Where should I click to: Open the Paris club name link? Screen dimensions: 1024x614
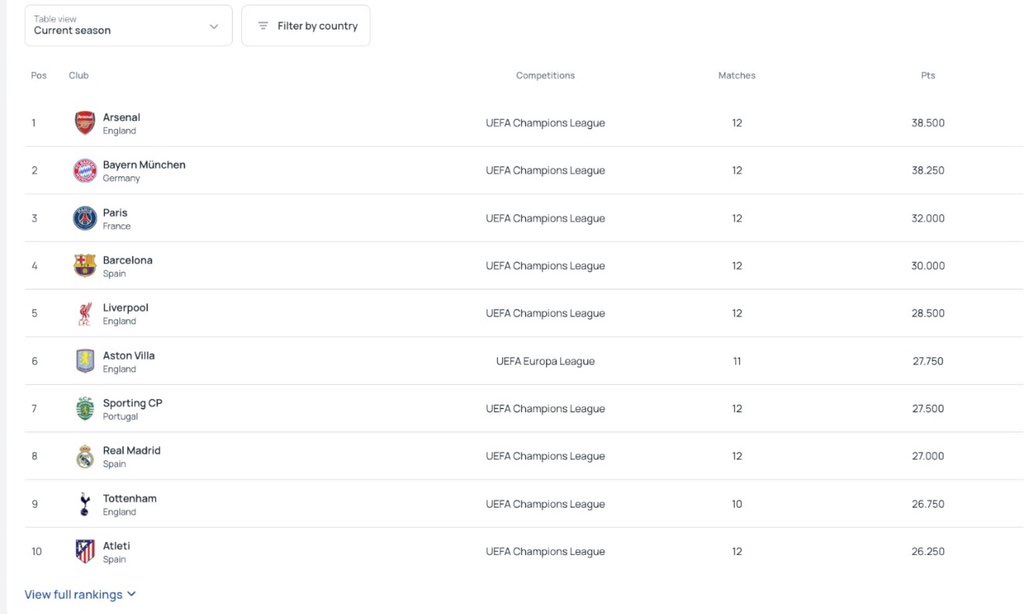pos(115,212)
